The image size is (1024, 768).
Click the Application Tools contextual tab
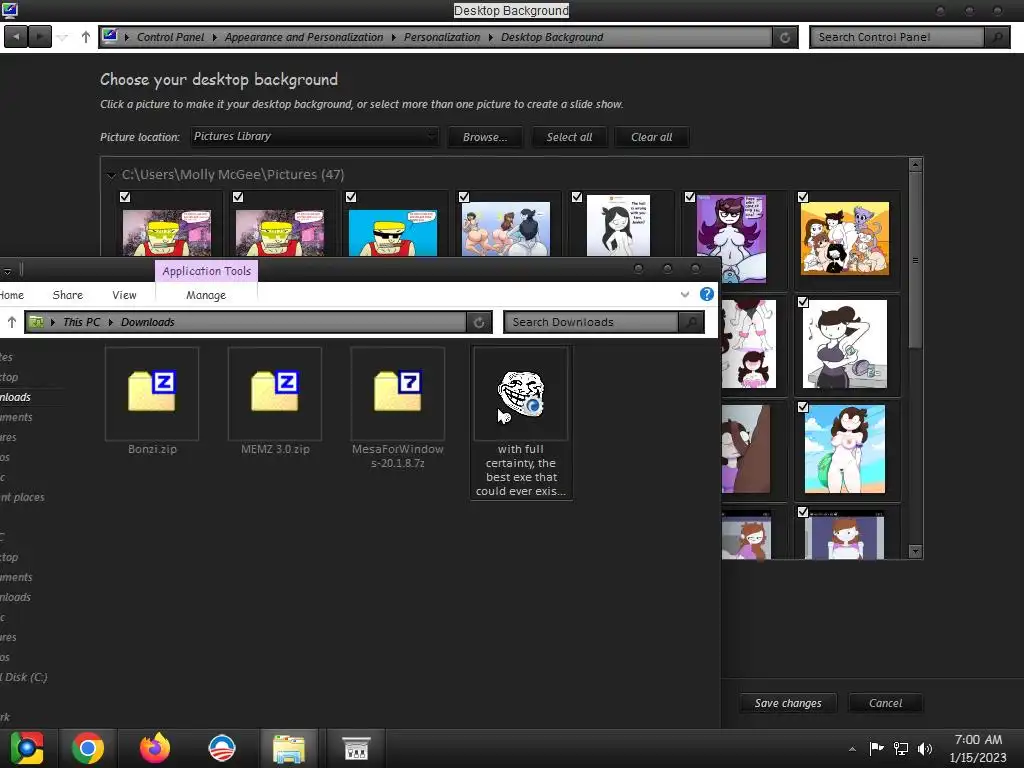(206, 271)
